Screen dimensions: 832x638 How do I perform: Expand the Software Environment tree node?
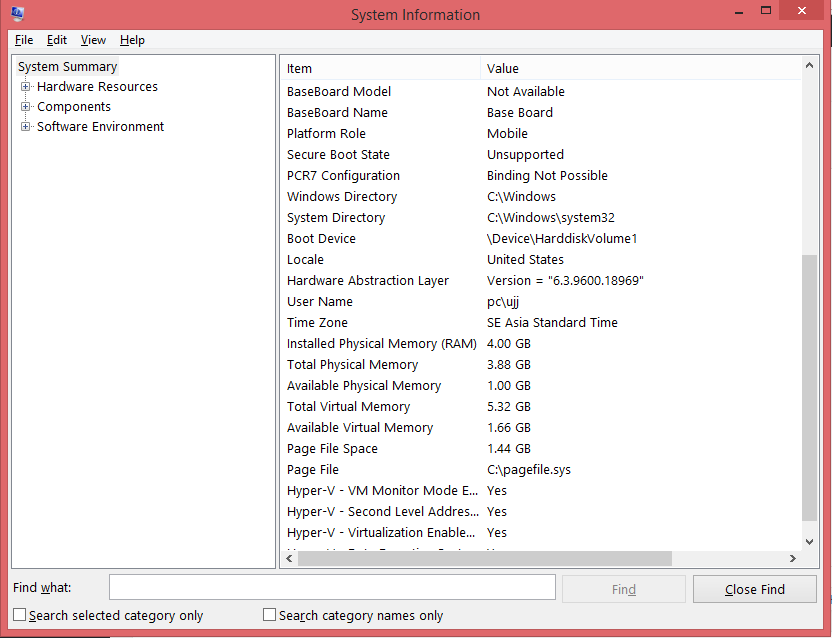tap(26, 127)
